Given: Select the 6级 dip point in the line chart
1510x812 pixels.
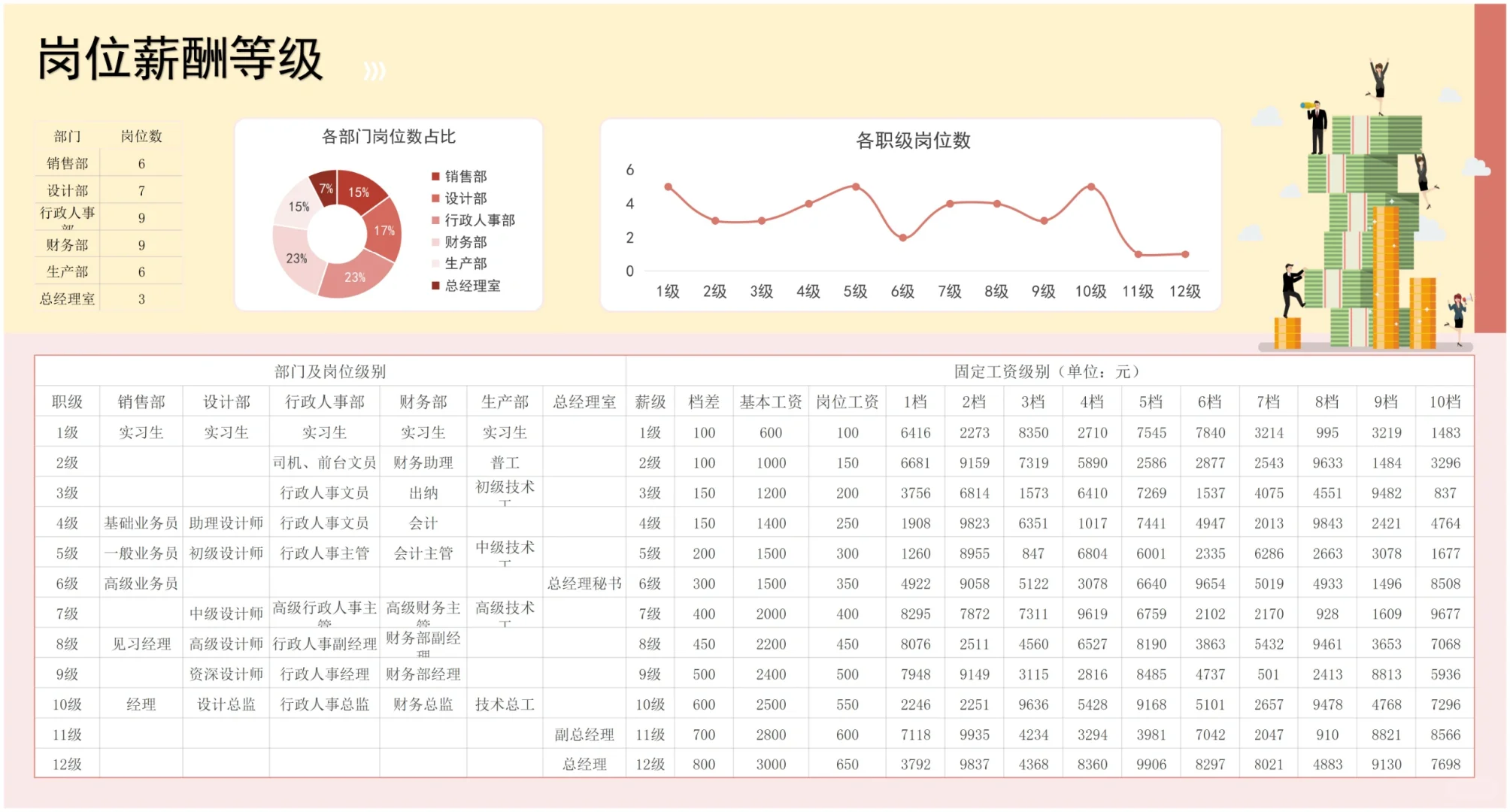Looking at the screenshot, I should pyautogui.click(x=902, y=238).
